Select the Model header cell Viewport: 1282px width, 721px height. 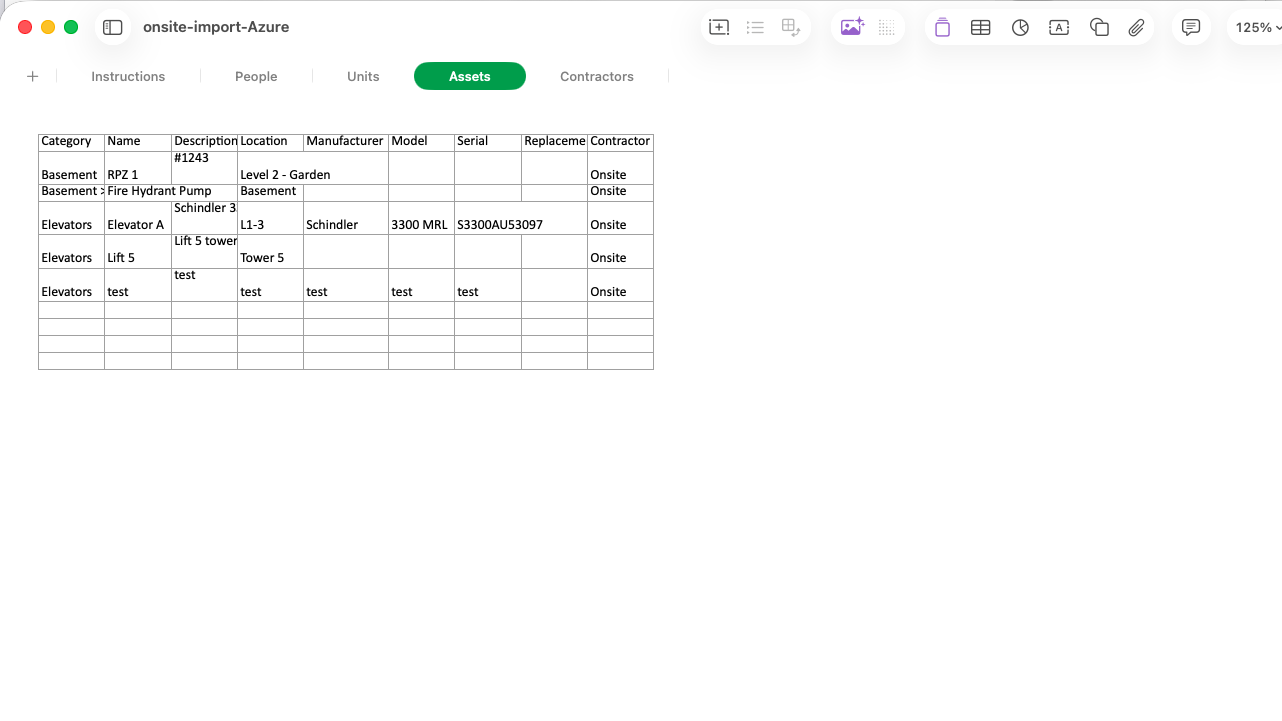point(421,142)
